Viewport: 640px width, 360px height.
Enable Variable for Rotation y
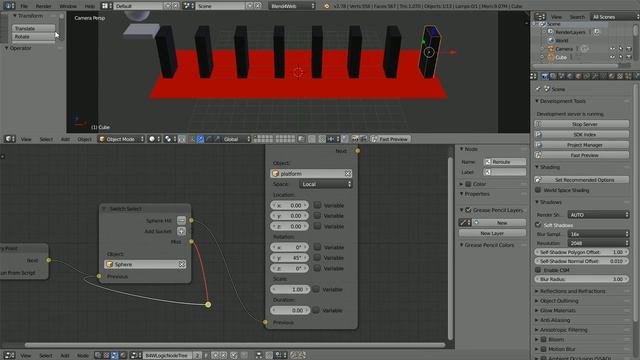pos(317,258)
